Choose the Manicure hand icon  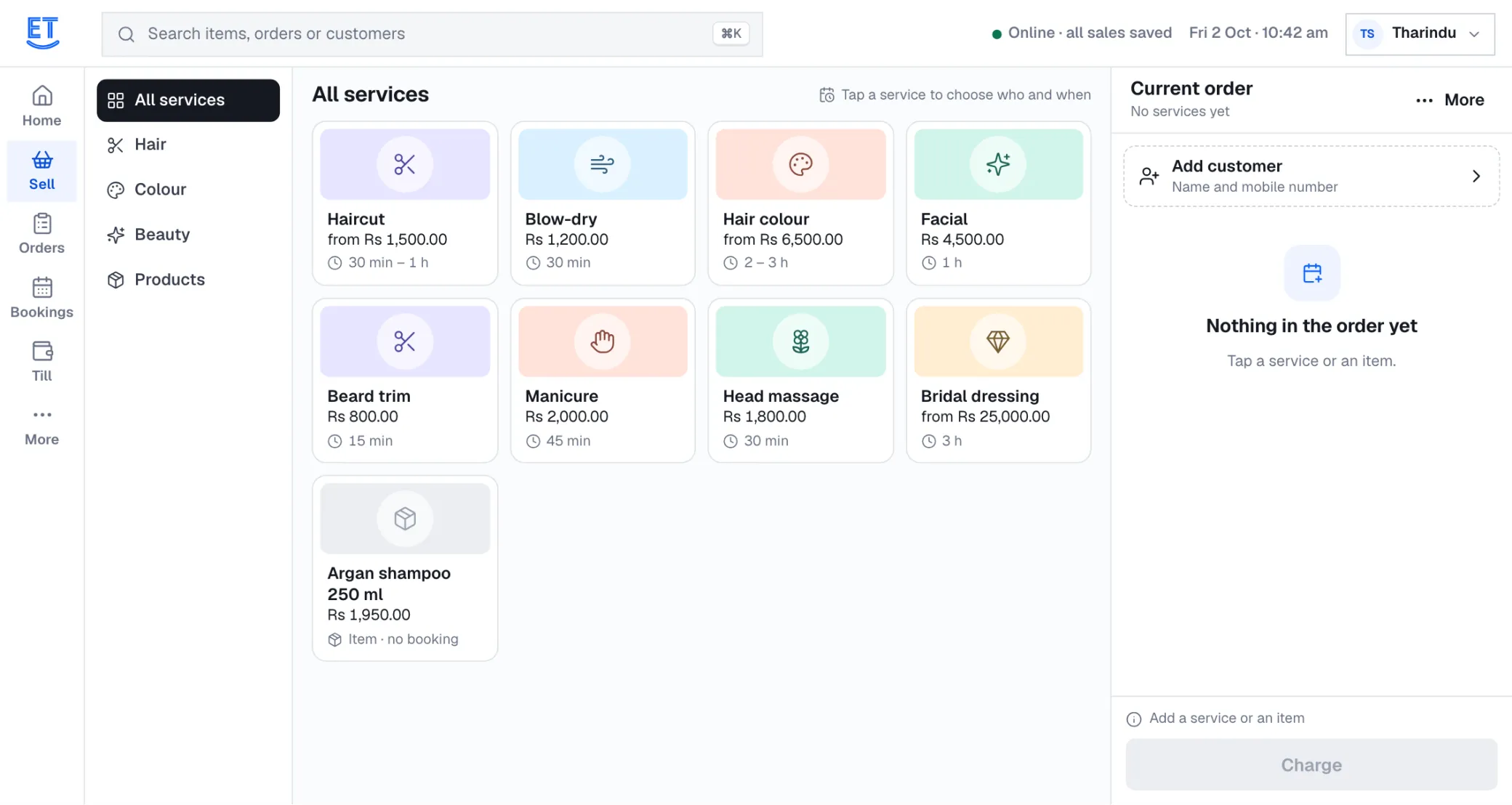point(603,341)
